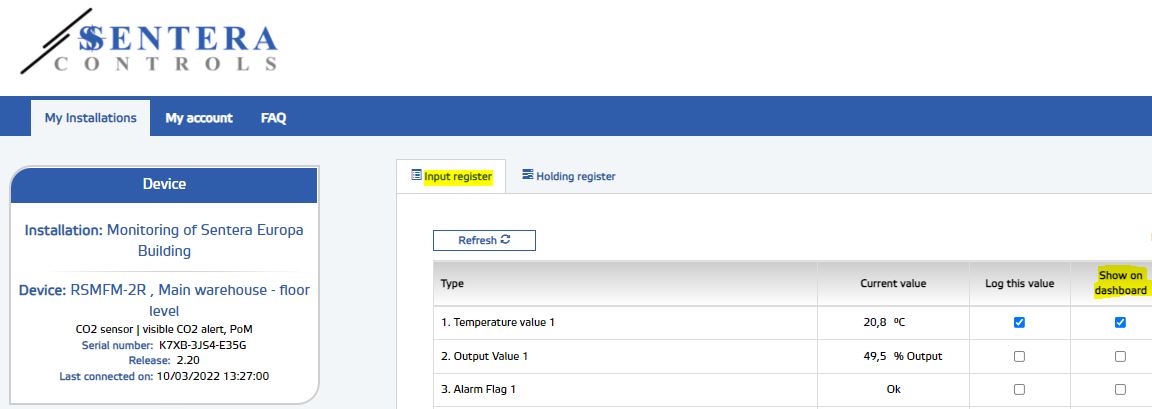The height and width of the screenshot is (409, 1152).
Task: Enable Log this value for Output Value 1
Action: pos(1019,356)
